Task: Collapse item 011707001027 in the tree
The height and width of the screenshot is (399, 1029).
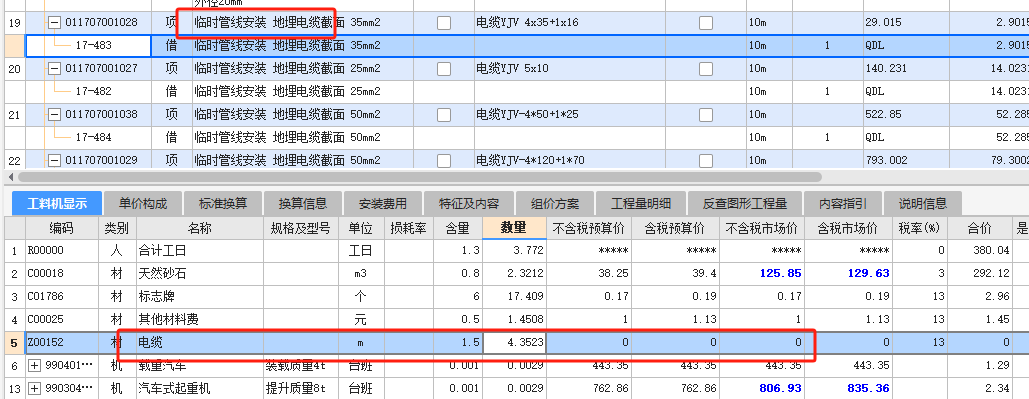Action: (55, 69)
